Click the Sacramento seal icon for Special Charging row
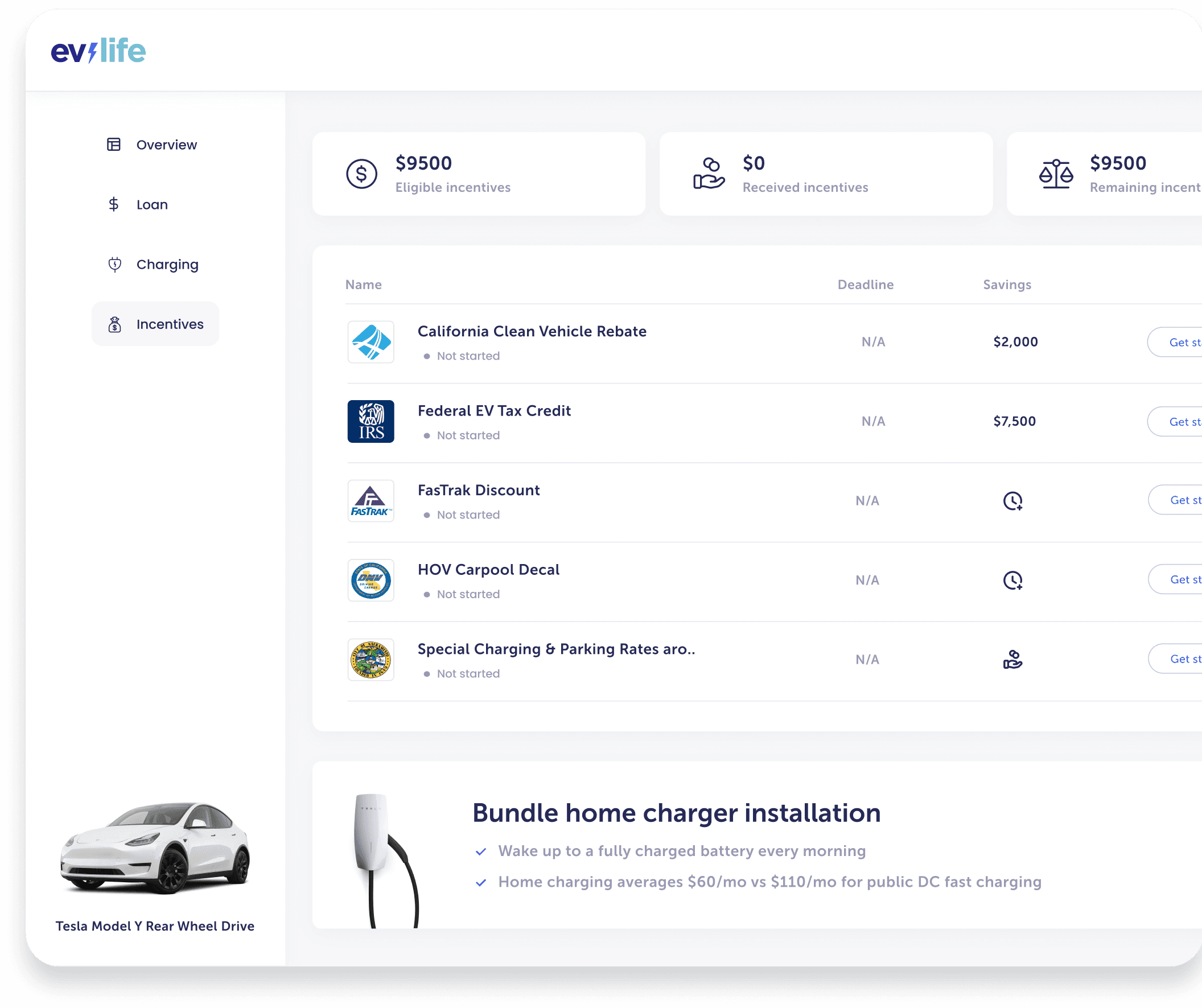1202x1008 pixels. tap(371, 660)
